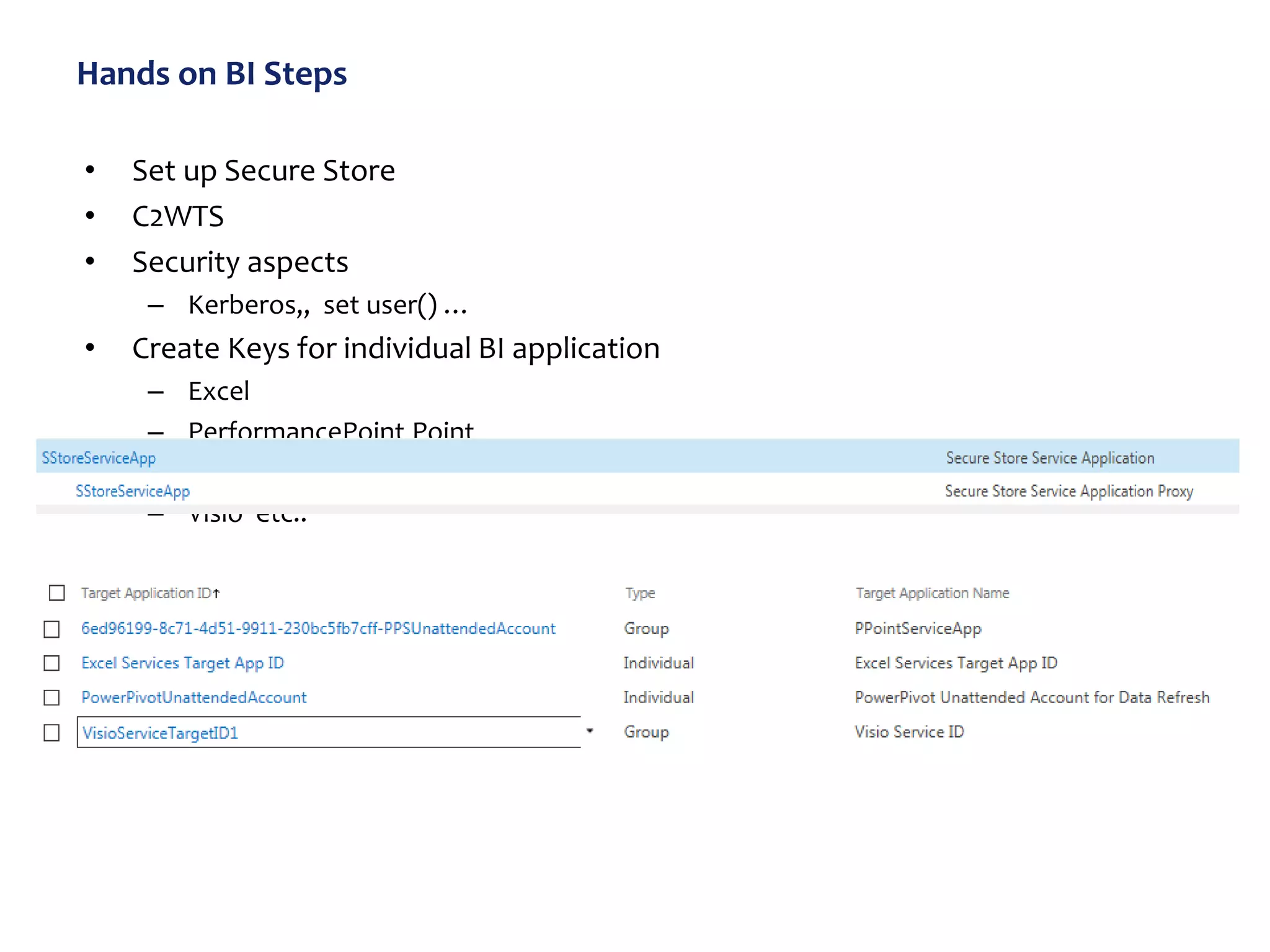Select the 'Secure Store Service Application' type text

1050,458
